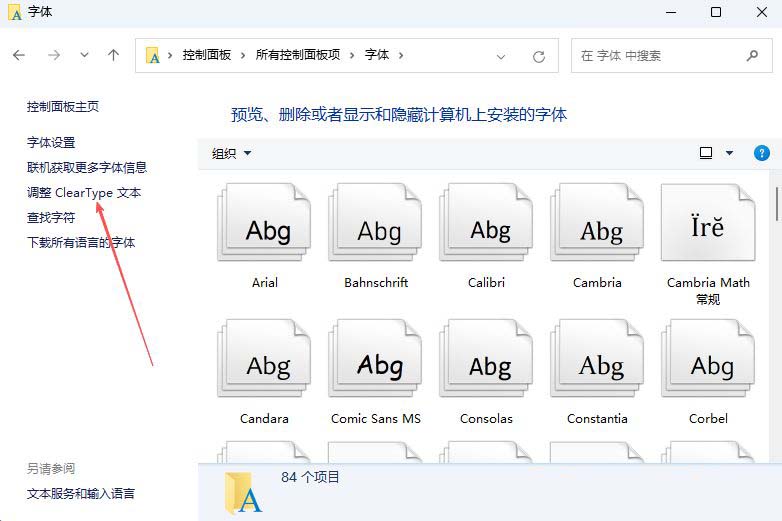The height and width of the screenshot is (521, 782).
Task: Click the 84 个项目 status text
Action: tap(310, 478)
